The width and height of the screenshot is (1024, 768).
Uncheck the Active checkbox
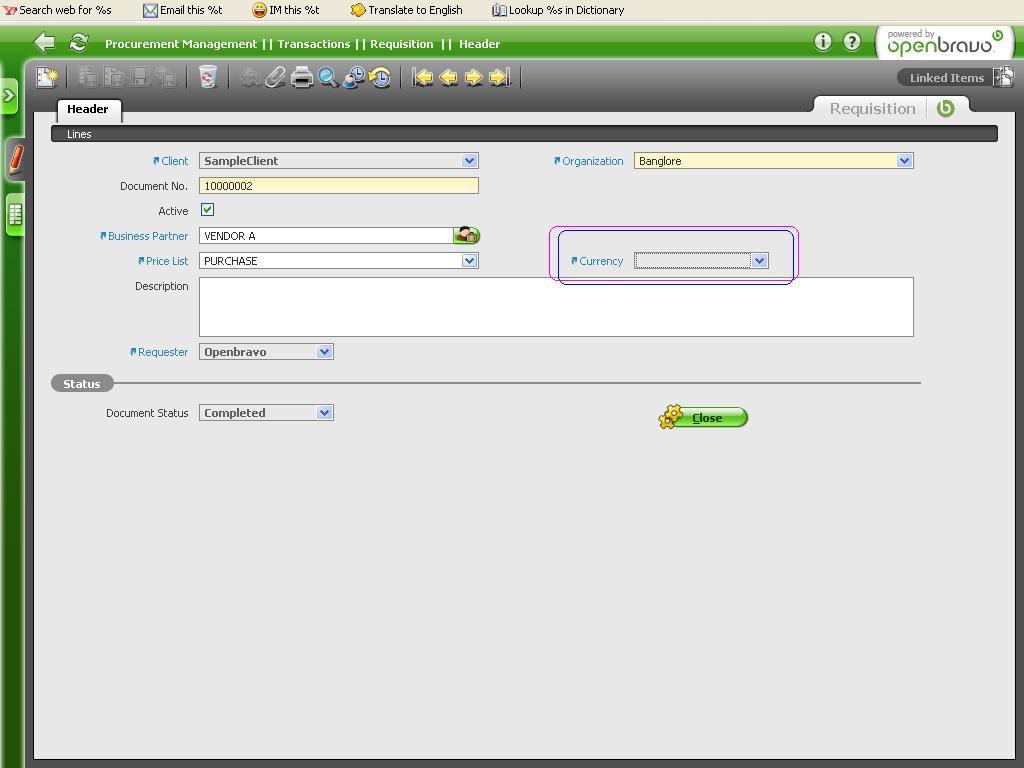pyautogui.click(x=207, y=210)
